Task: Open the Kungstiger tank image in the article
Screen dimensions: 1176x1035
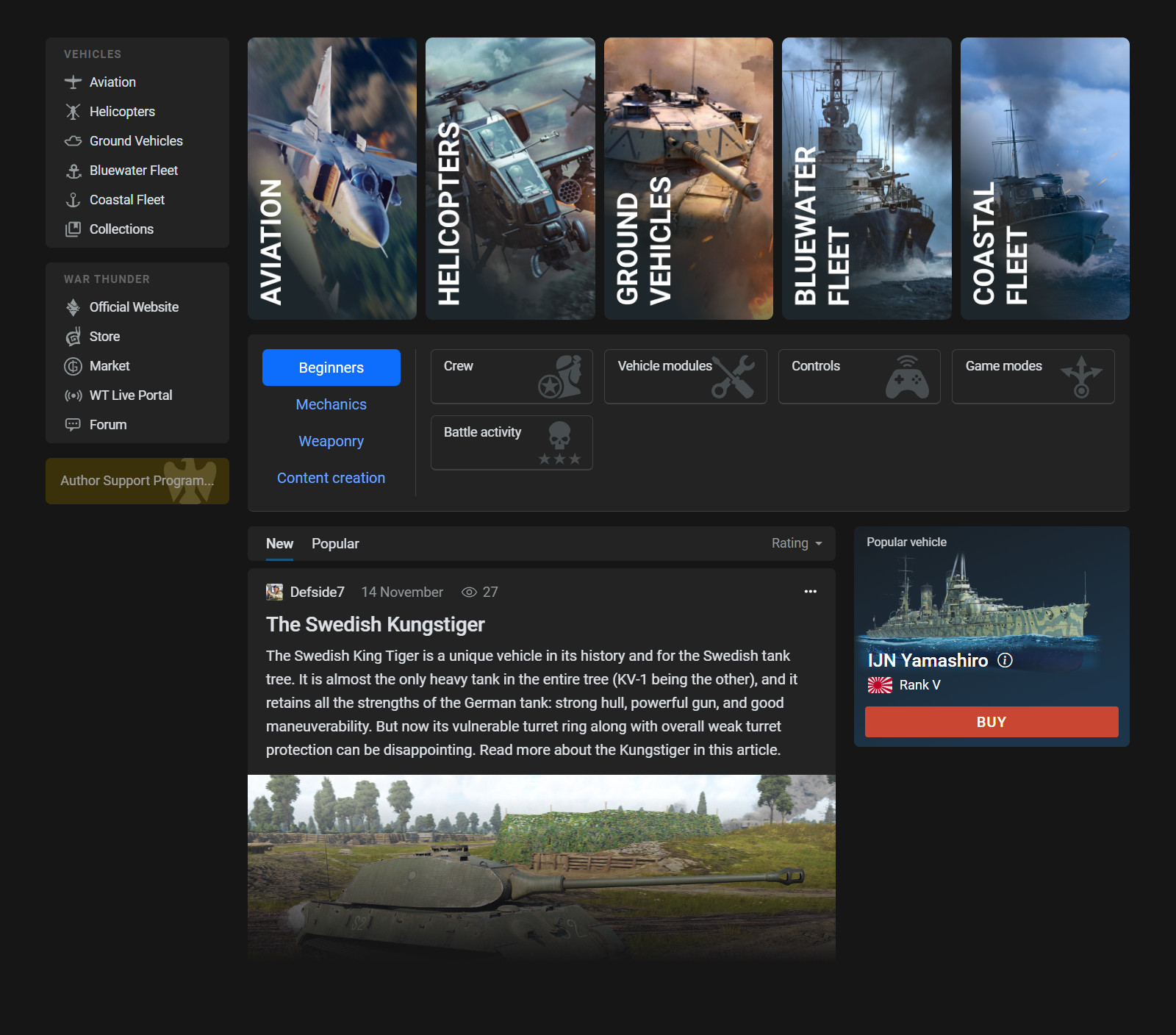Action: [x=541, y=867]
